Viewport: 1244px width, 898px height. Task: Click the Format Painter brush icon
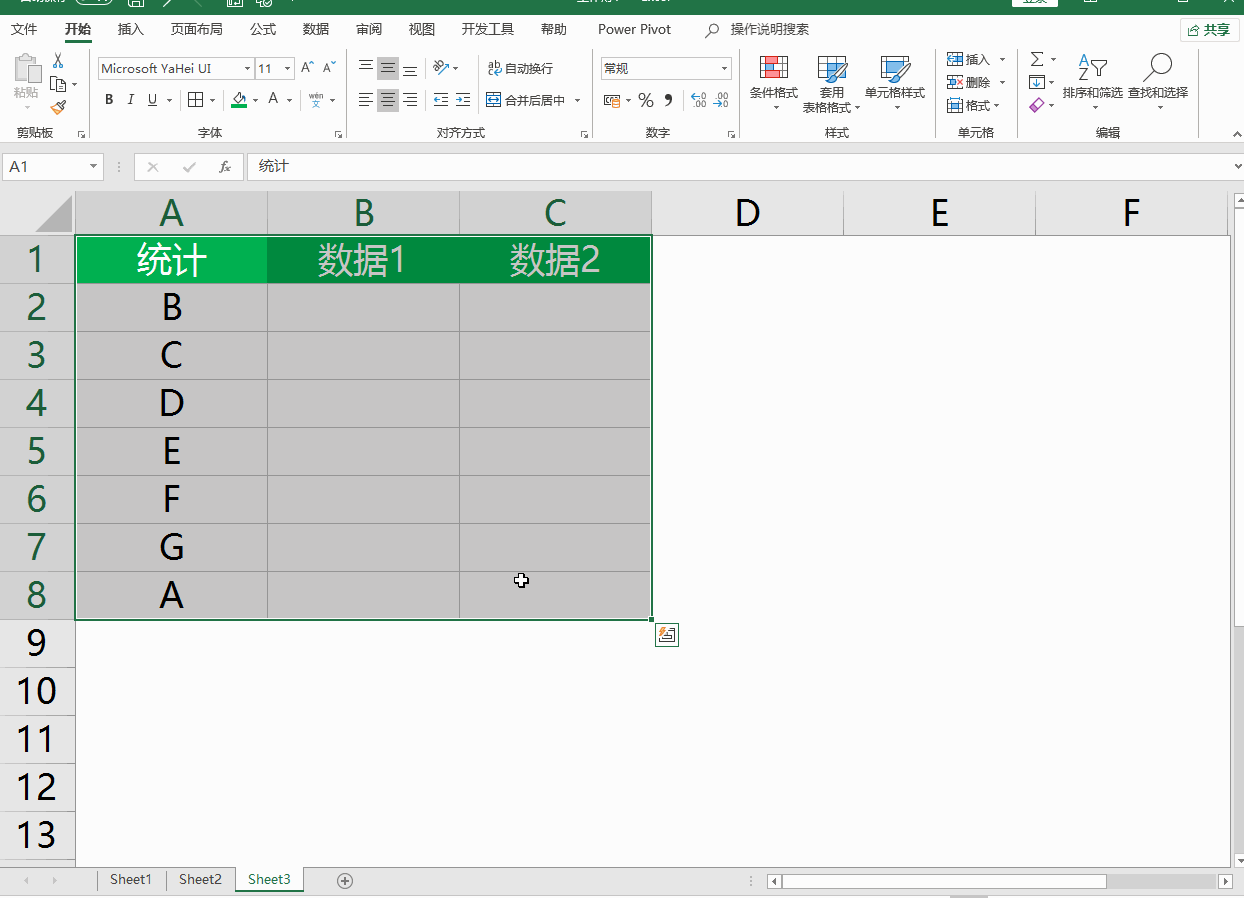(x=58, y=107)
